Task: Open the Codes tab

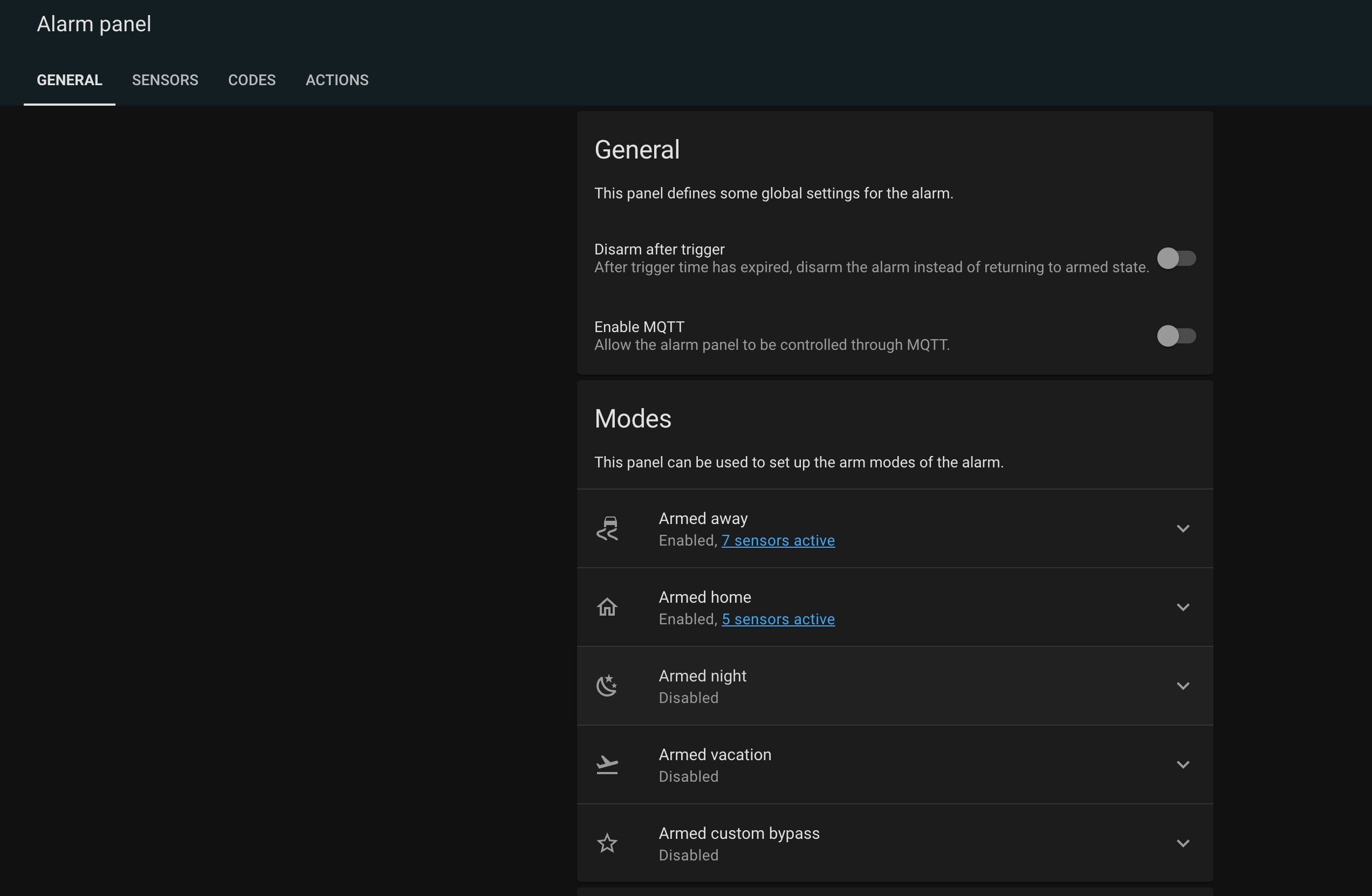Action: coord(252,80)
